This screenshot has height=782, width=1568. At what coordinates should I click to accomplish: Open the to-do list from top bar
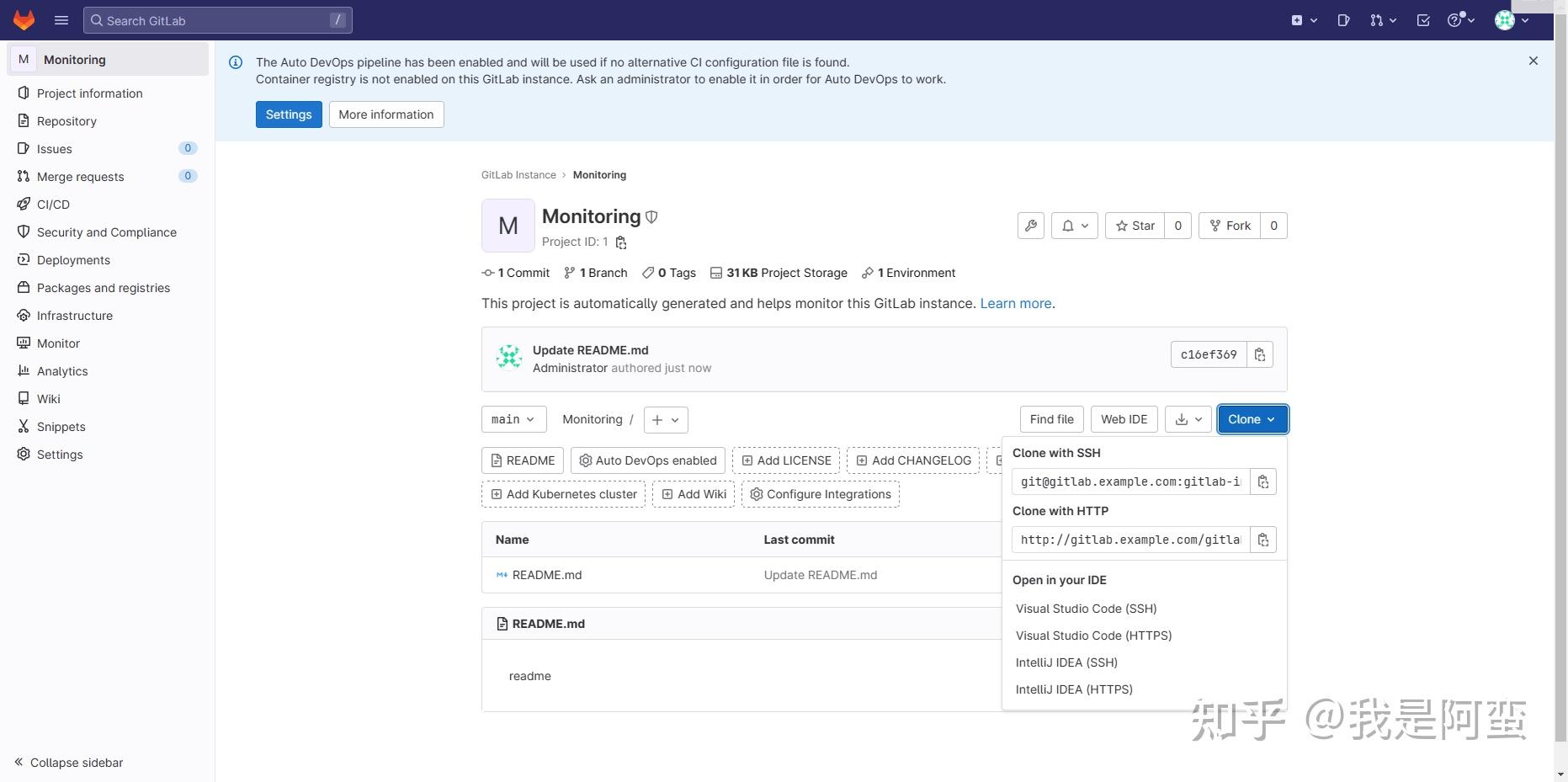[1423, 19]
